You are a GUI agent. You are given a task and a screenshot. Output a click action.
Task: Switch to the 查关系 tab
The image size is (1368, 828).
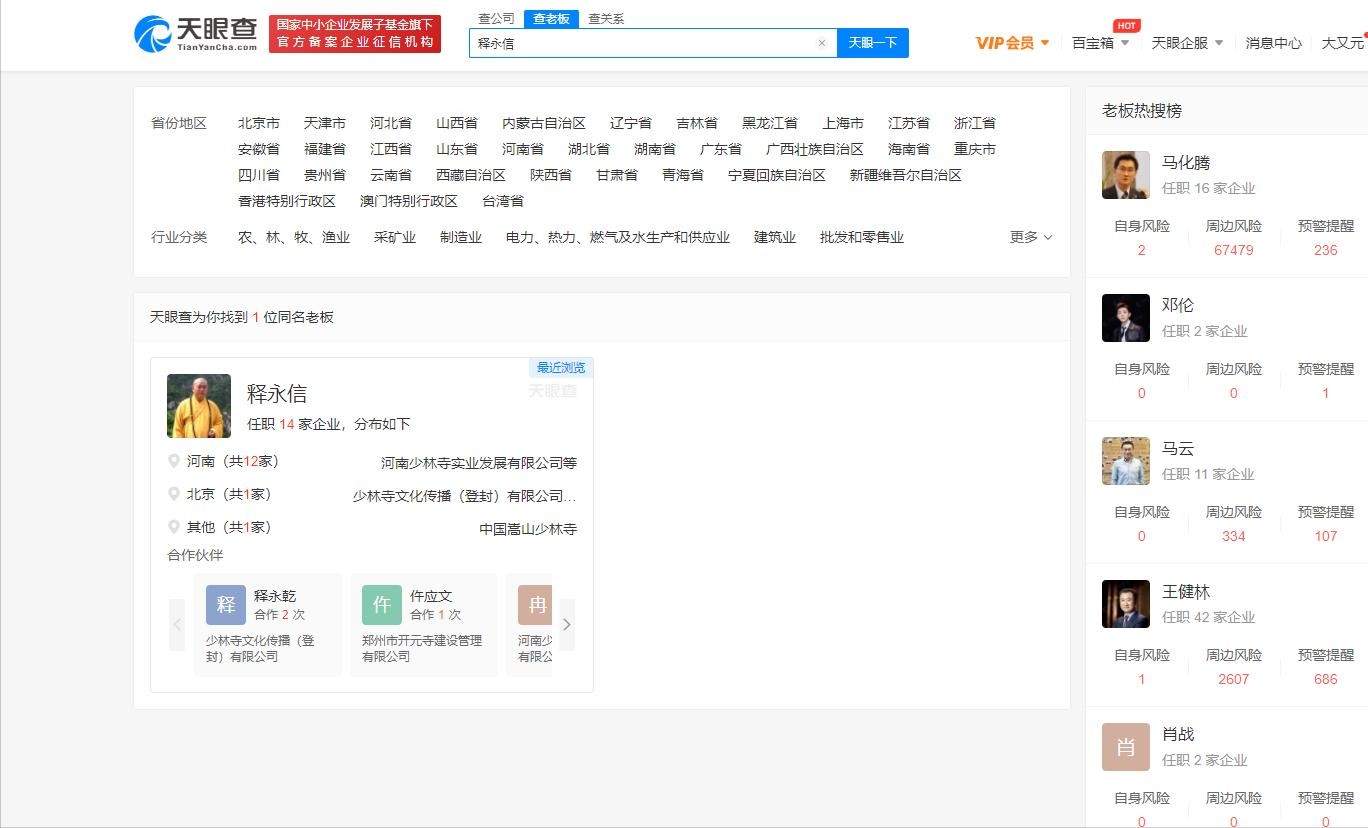(x=606, y=18)
